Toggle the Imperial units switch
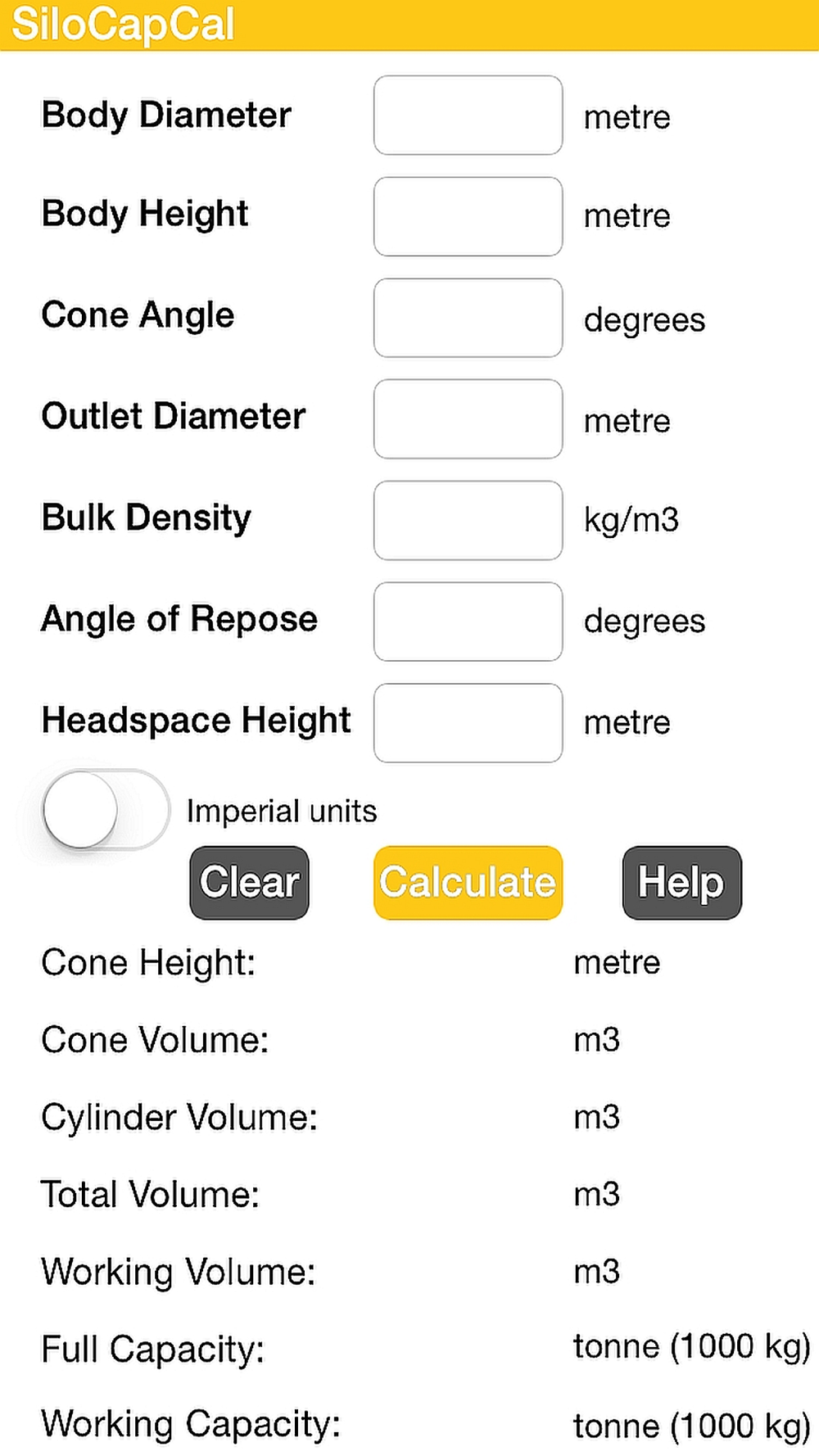 point(106,810)
